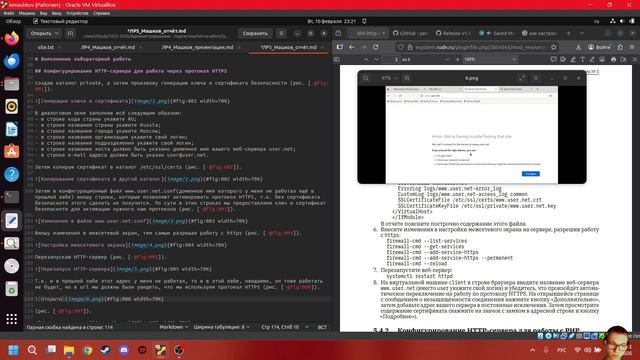The image size is (640, 360).
Task: Go to previous PDF page
Action: tap(366, 60)
